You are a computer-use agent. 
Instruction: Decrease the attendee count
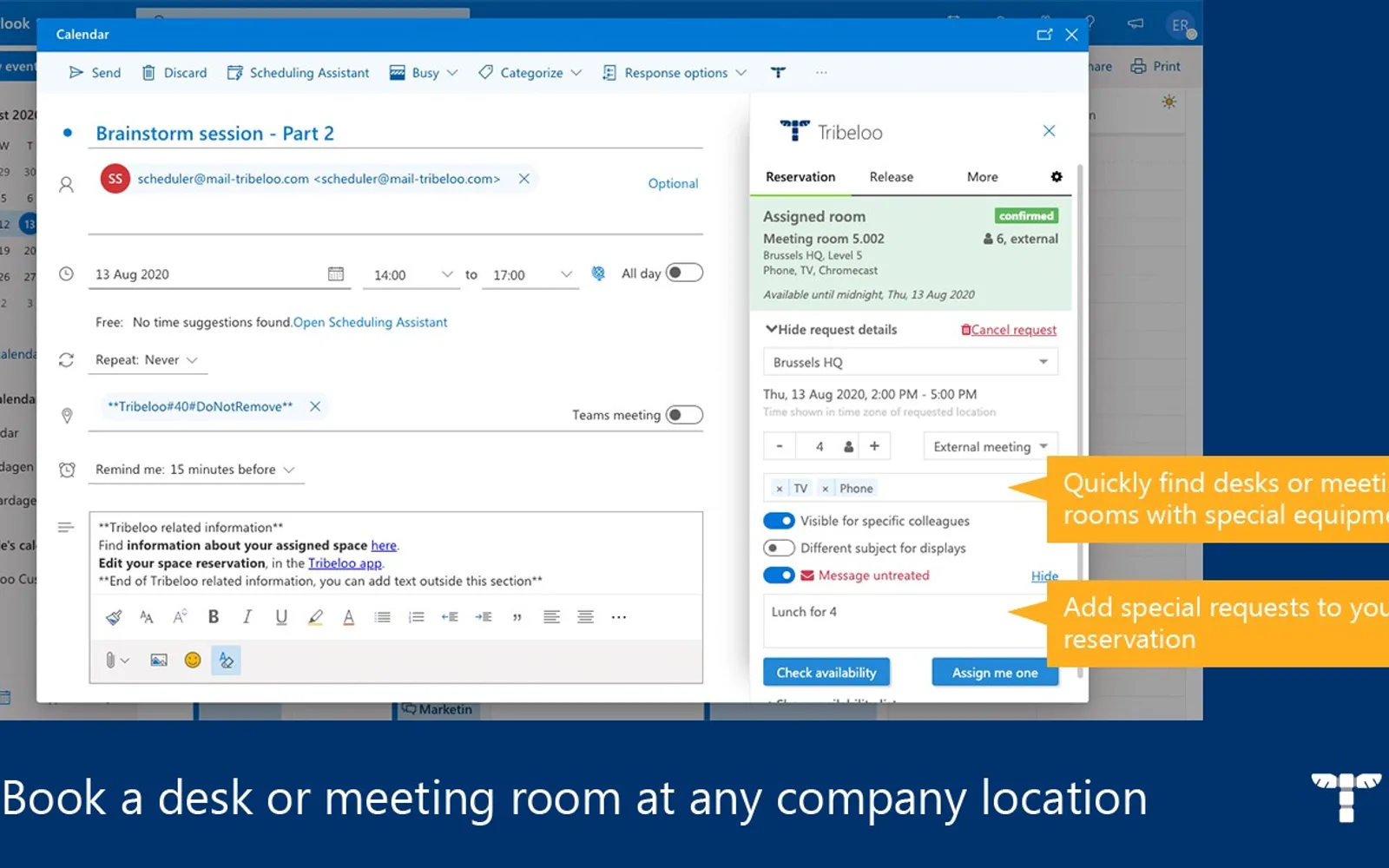[780, 446]
